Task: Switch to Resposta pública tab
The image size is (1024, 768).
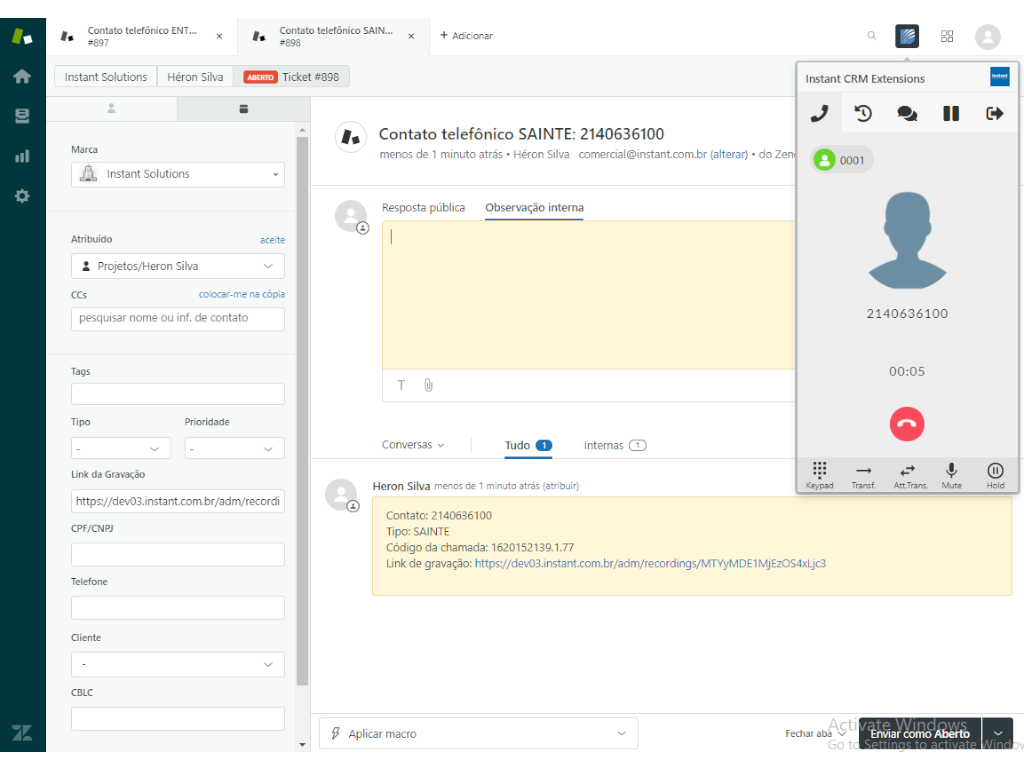Action: [423, 208]
